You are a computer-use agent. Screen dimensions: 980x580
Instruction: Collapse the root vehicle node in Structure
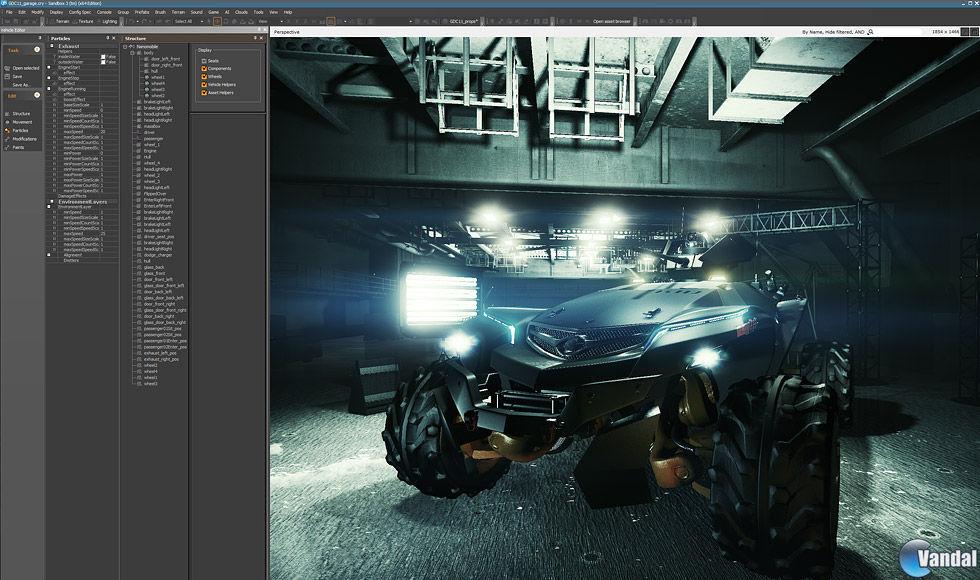pos(125,47)
